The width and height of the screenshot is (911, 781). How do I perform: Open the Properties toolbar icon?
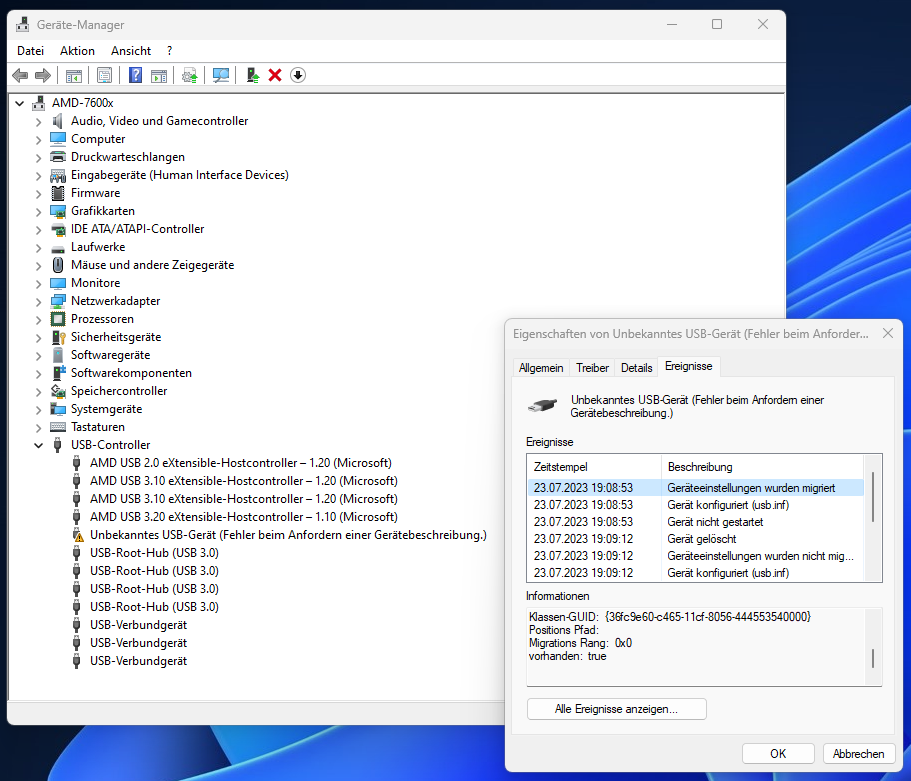105,76
